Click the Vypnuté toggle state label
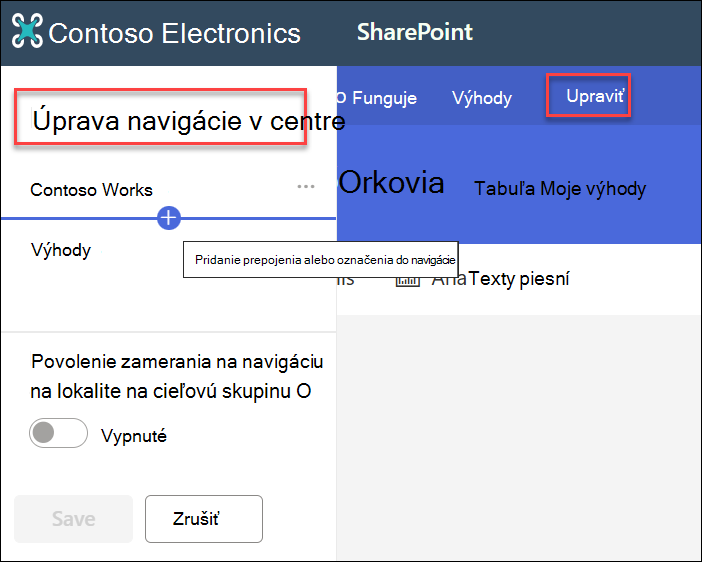The image size is (702, 562). click(x=134, y=435)
